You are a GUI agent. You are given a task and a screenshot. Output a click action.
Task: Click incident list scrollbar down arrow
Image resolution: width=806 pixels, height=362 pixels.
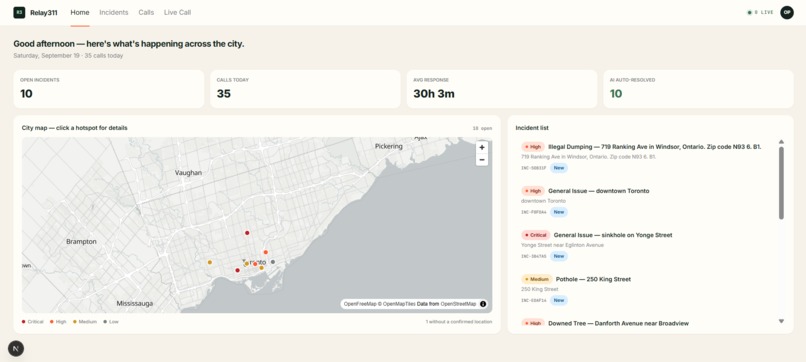(x=781, y=321)
